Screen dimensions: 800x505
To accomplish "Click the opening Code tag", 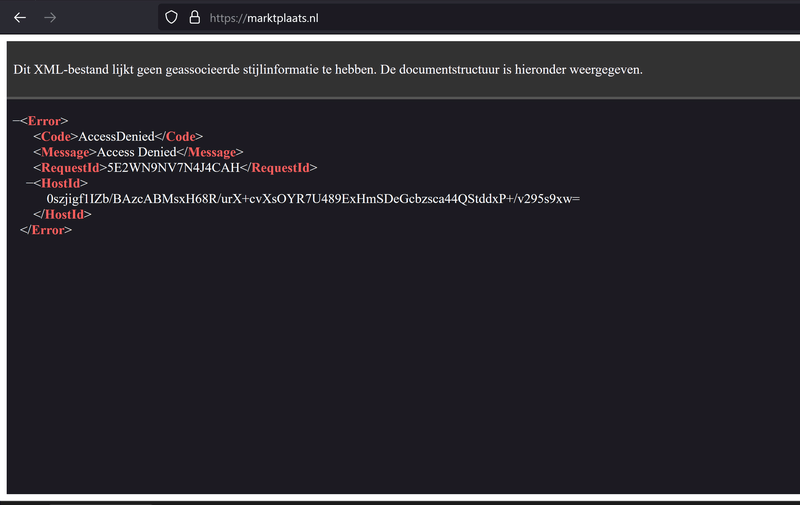I will click(x=56, y=136).
